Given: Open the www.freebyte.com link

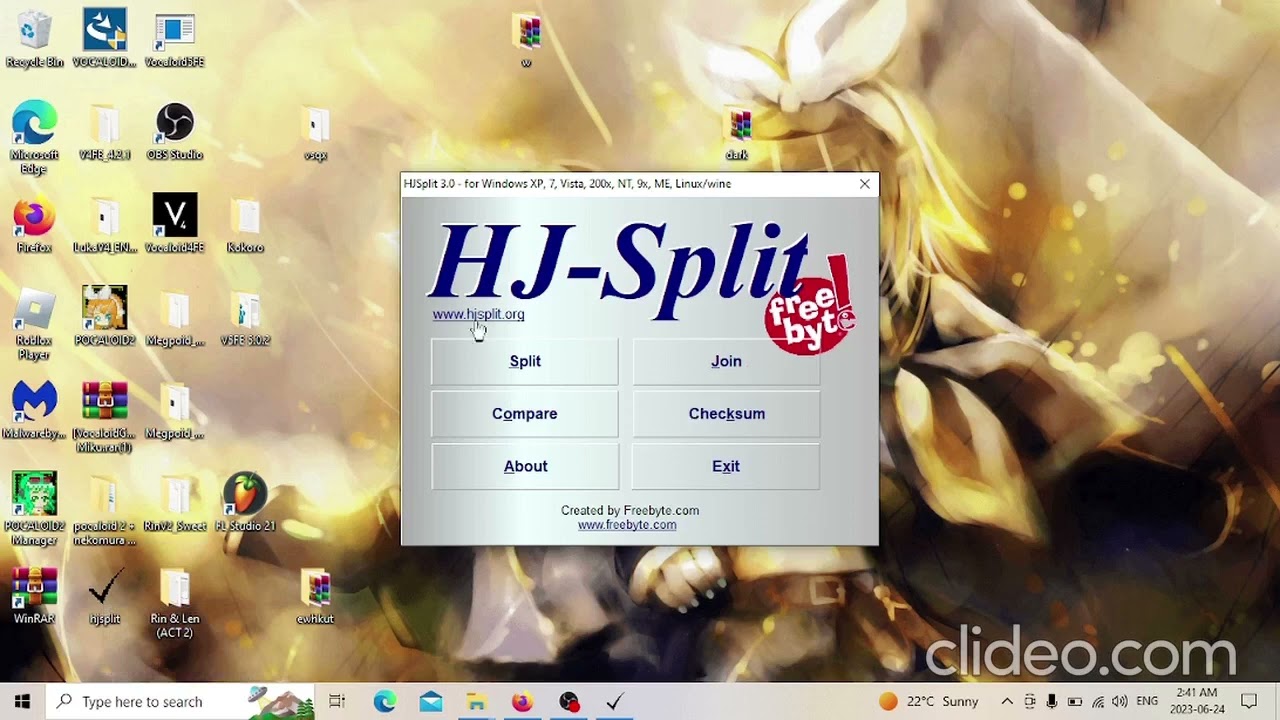Looking at the screenshot, I should (627, 525).
